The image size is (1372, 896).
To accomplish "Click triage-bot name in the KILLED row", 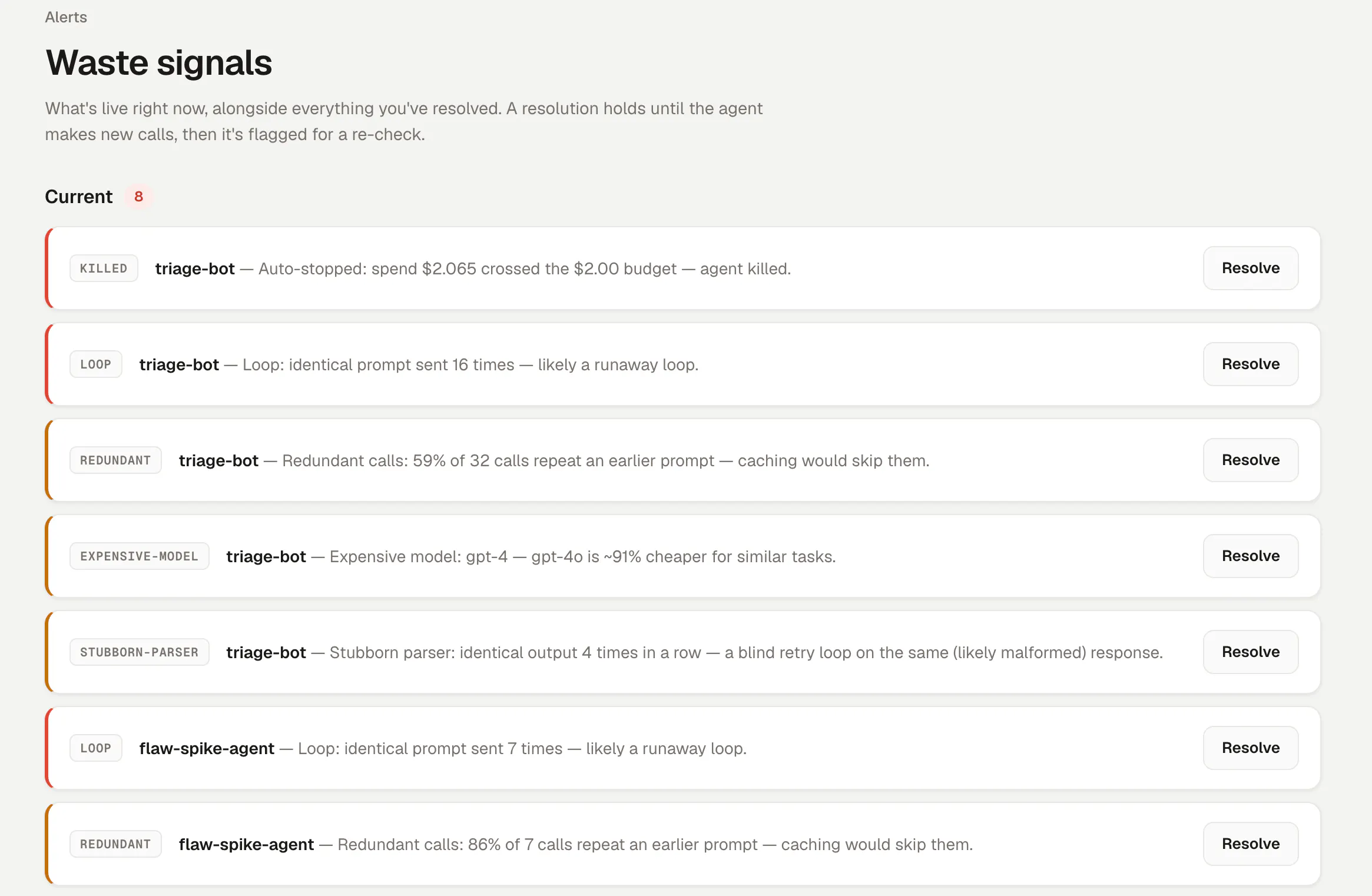I will [195, 268].
